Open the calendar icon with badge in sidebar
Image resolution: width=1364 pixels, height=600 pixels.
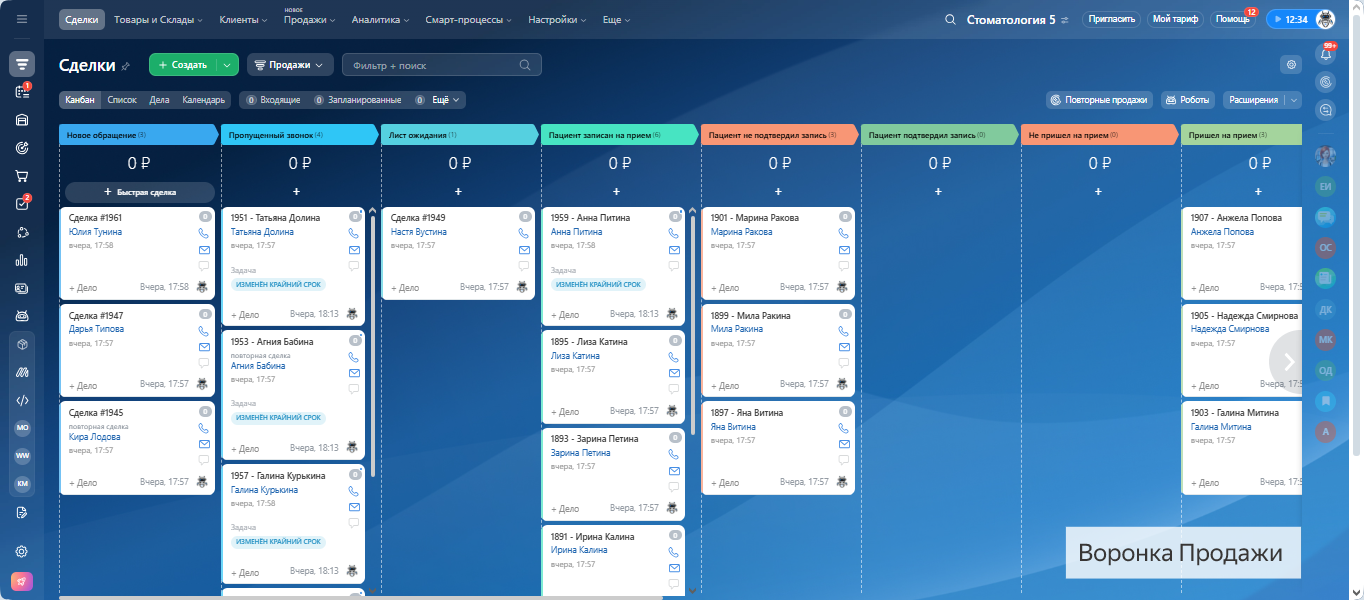[22, 91]
